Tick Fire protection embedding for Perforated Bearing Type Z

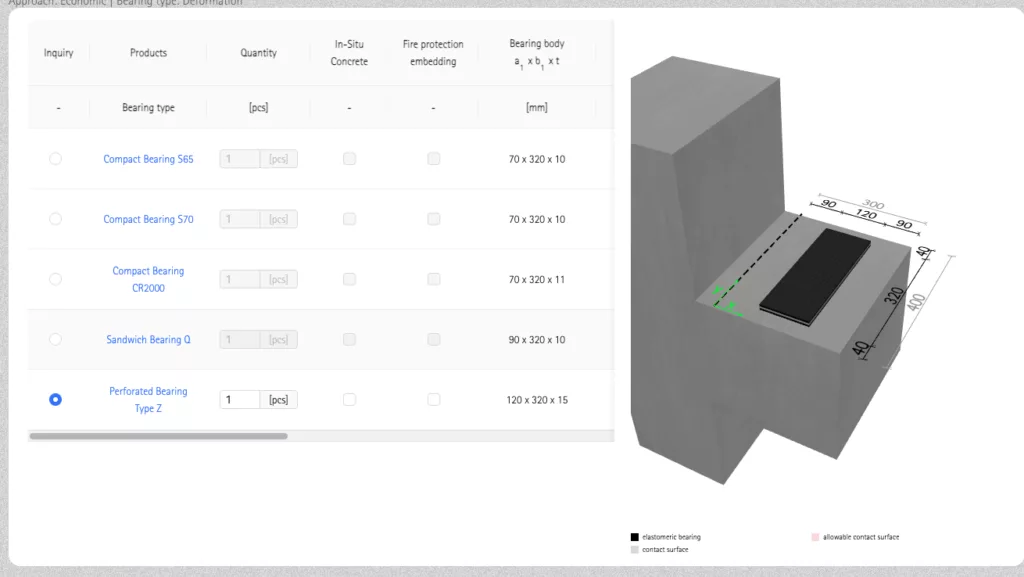click(434, 399)
